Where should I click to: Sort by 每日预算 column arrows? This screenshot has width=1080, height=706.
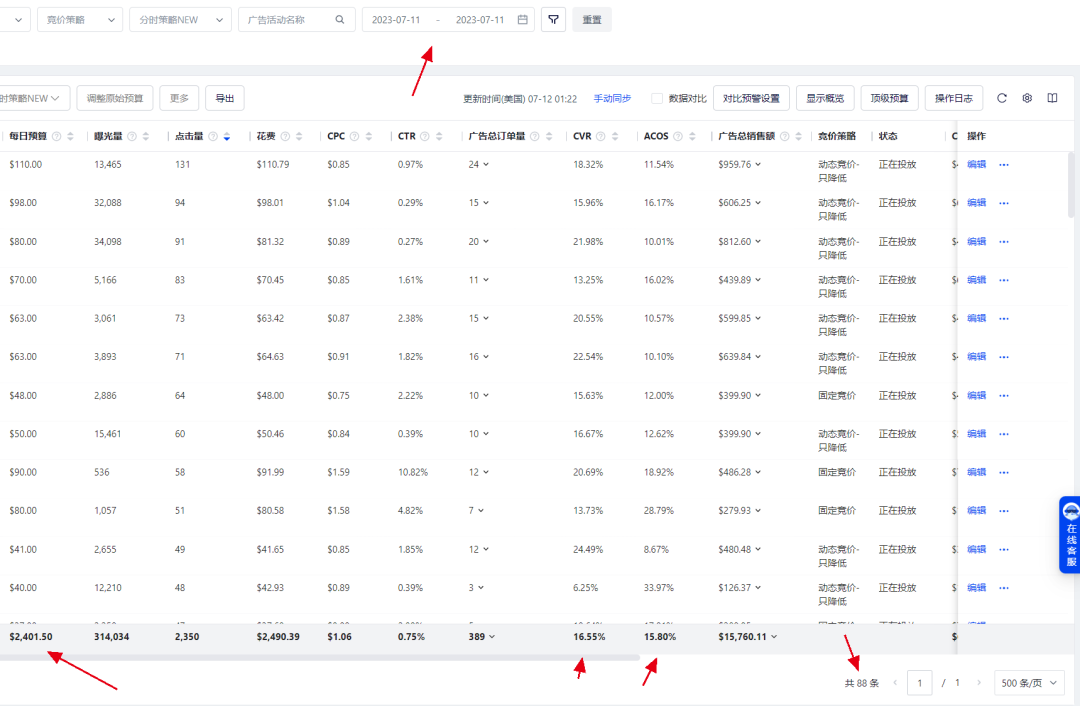pos(70,136)
